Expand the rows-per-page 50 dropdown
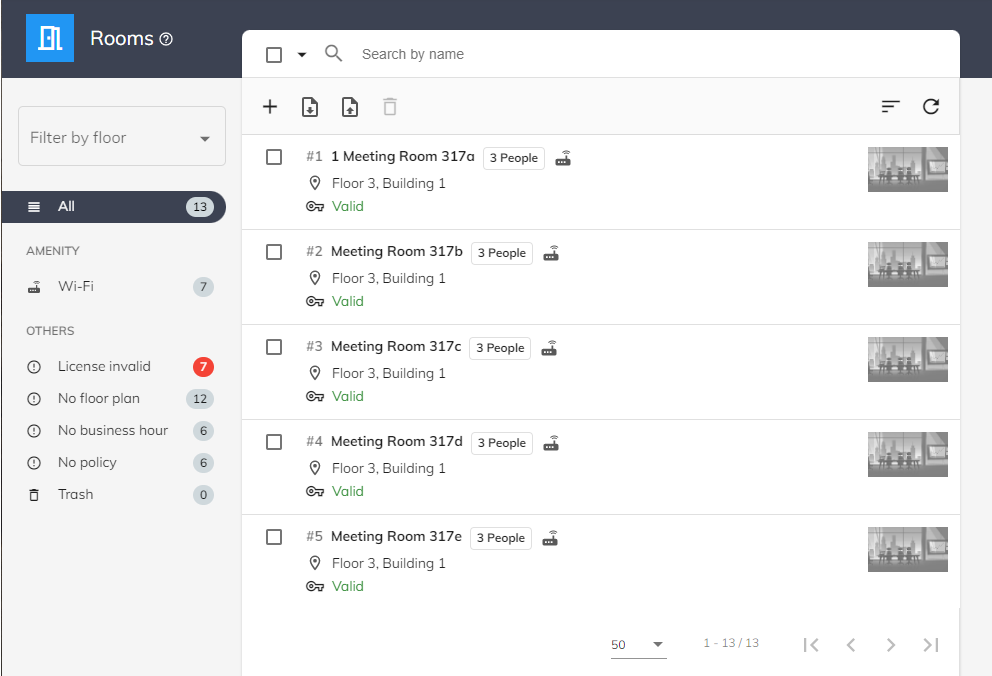Image resolution: width=992 pixels, height=676 pixels. pyautogui.click(x=638, y=645)
